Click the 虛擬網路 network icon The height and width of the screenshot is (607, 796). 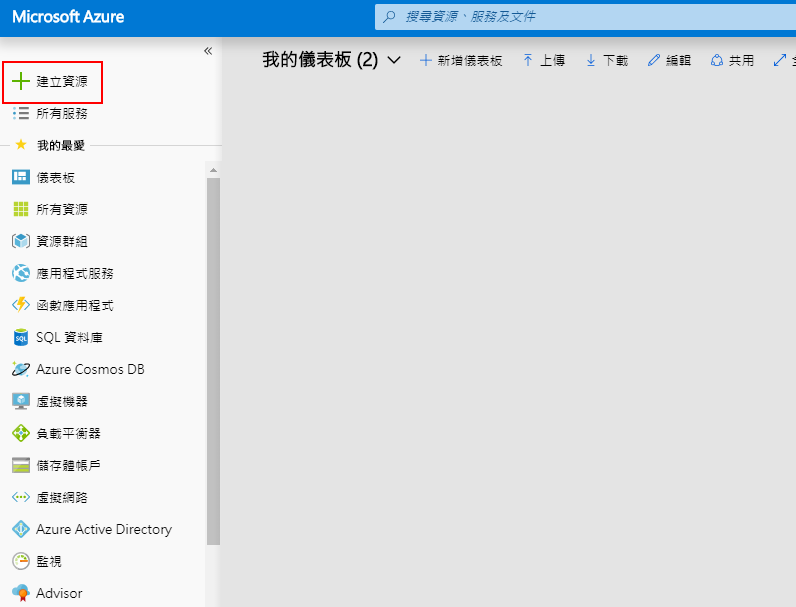pyautogui.click(x=21, y=497)
